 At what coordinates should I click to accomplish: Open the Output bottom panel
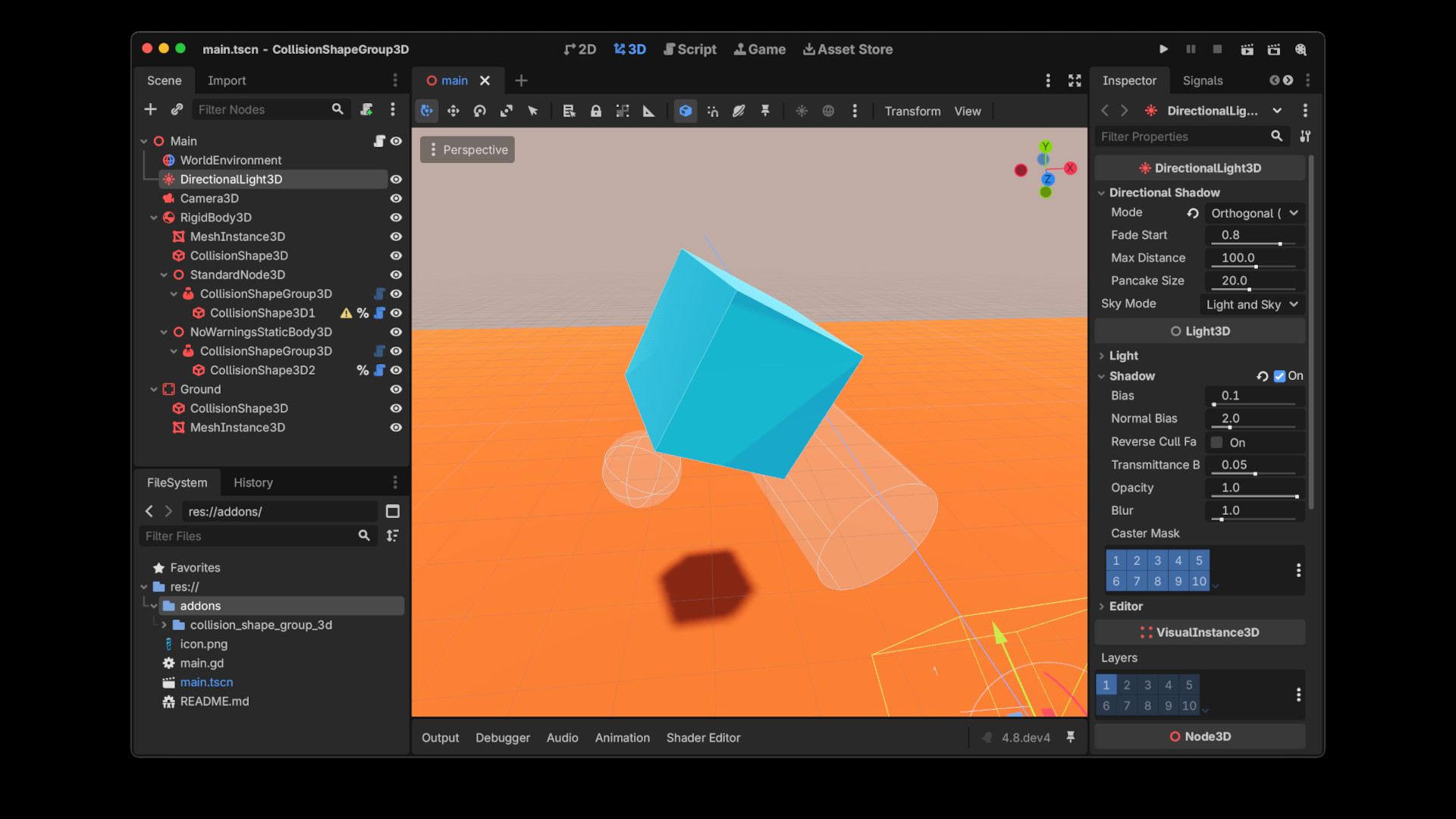[440, 738]
